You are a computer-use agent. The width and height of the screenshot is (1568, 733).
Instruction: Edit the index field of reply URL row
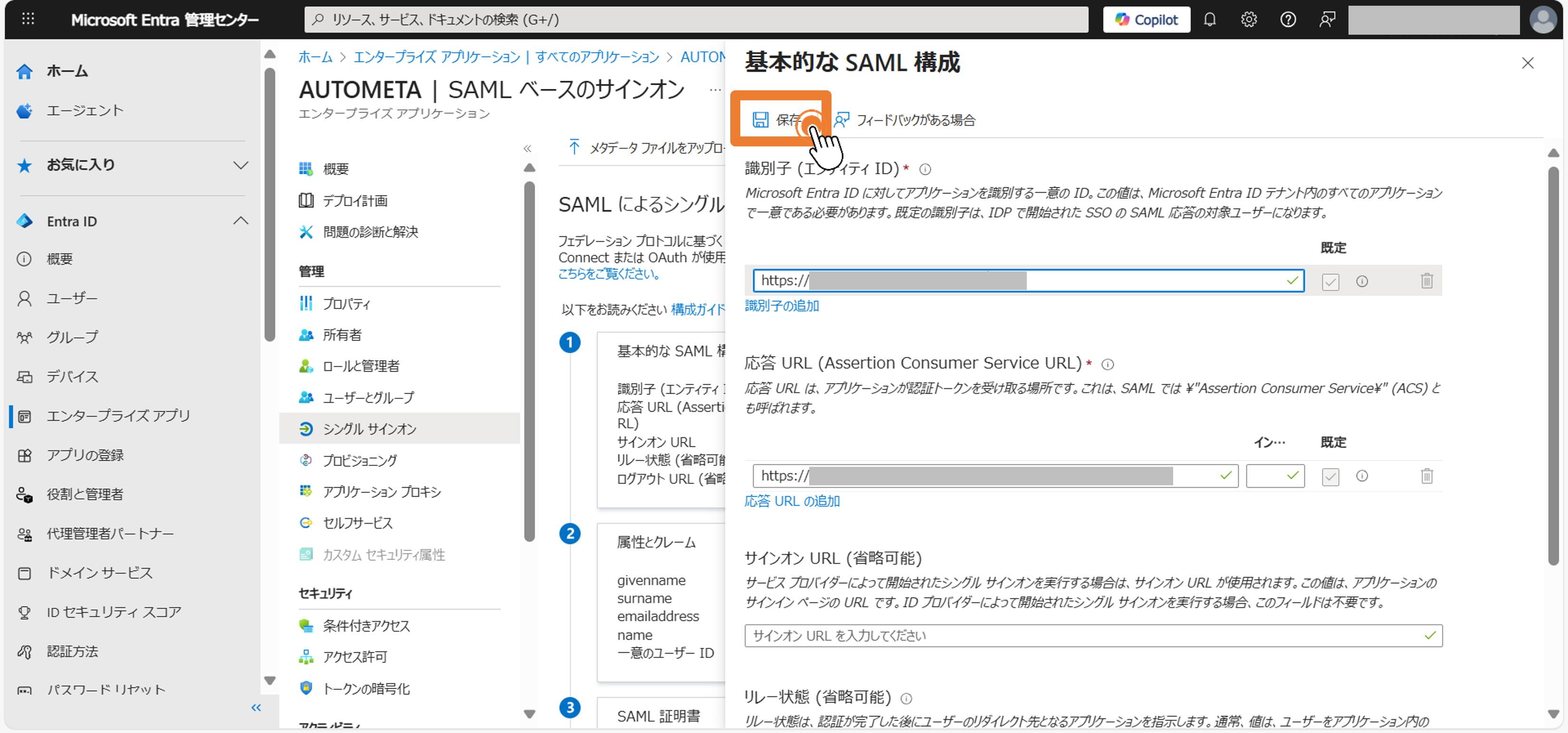coord(1275,476)
